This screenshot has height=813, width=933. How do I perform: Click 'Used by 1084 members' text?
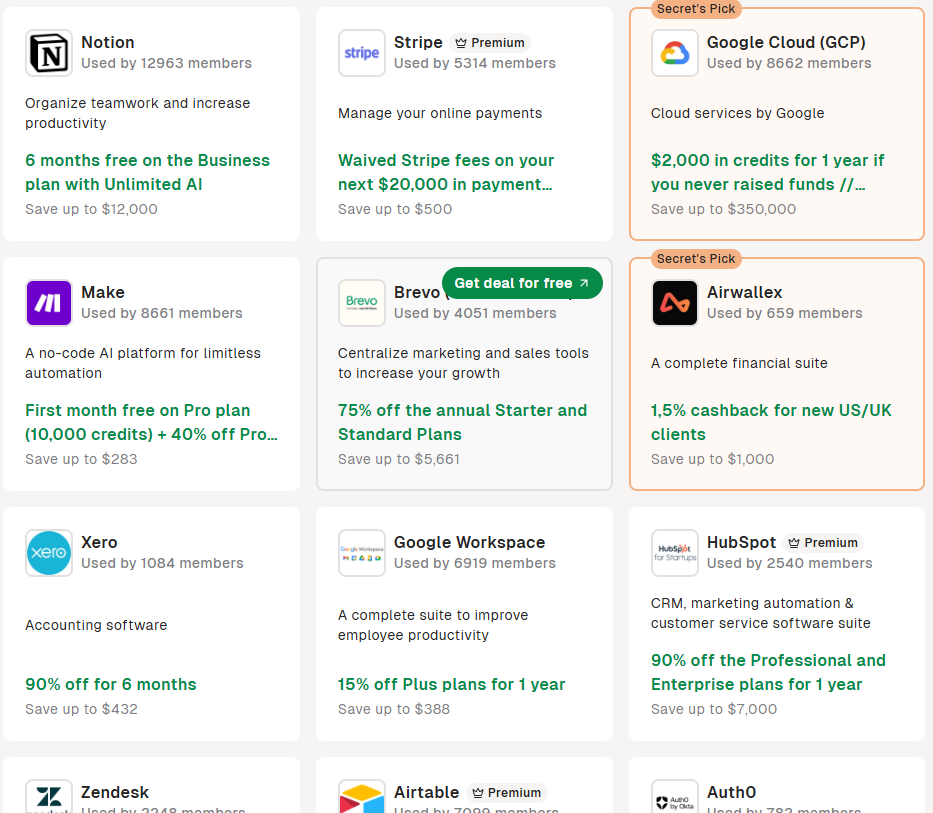pos(162,563)
